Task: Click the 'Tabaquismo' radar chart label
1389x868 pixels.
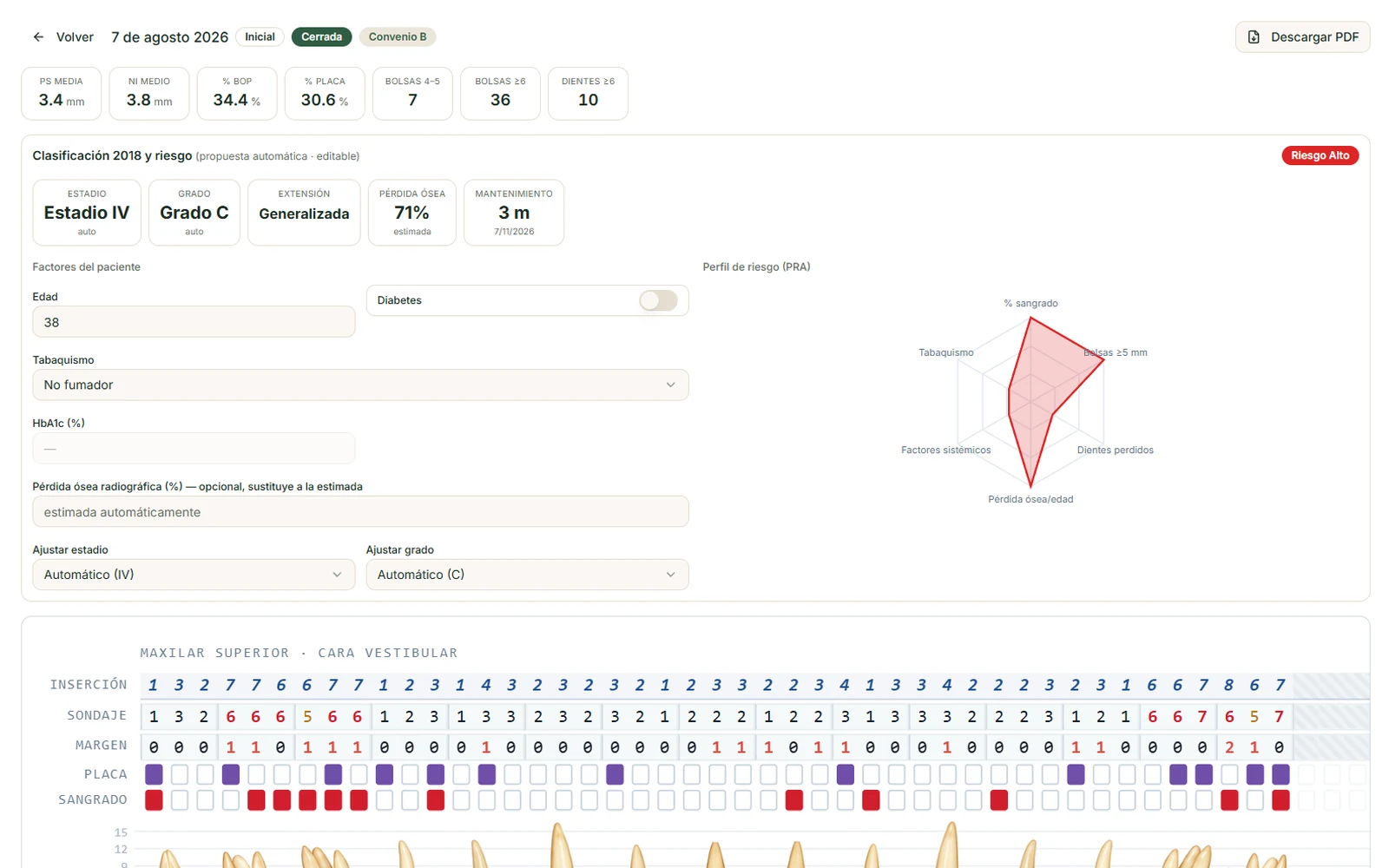Action: coord(946,352)
